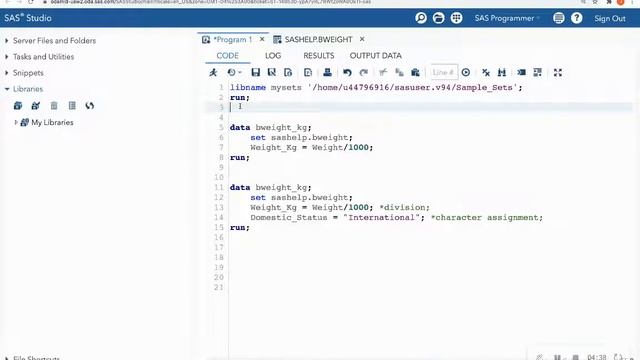Click the Line # input field
This screenshot has width=640, height=360.
coord(444,73)
